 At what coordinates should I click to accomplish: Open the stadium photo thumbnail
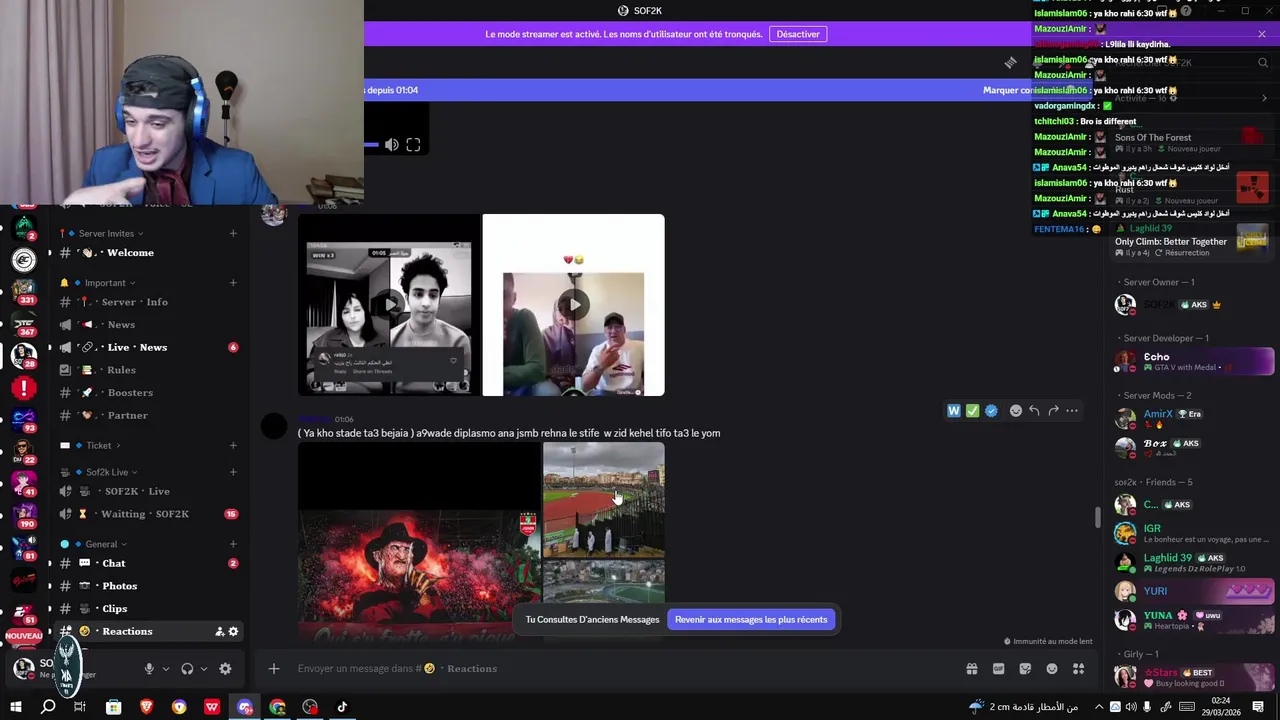click(x=603, y=501)
